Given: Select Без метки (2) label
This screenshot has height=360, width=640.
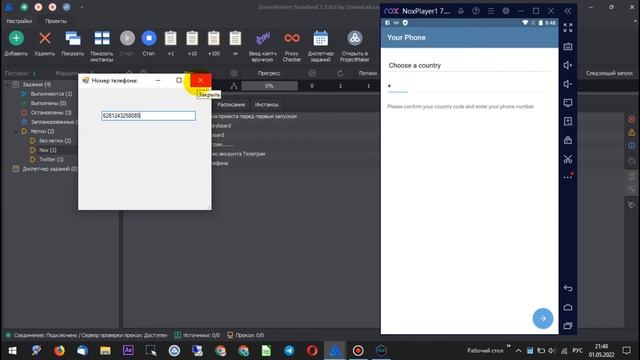Looking at the screenshot, I should (55, 140).
